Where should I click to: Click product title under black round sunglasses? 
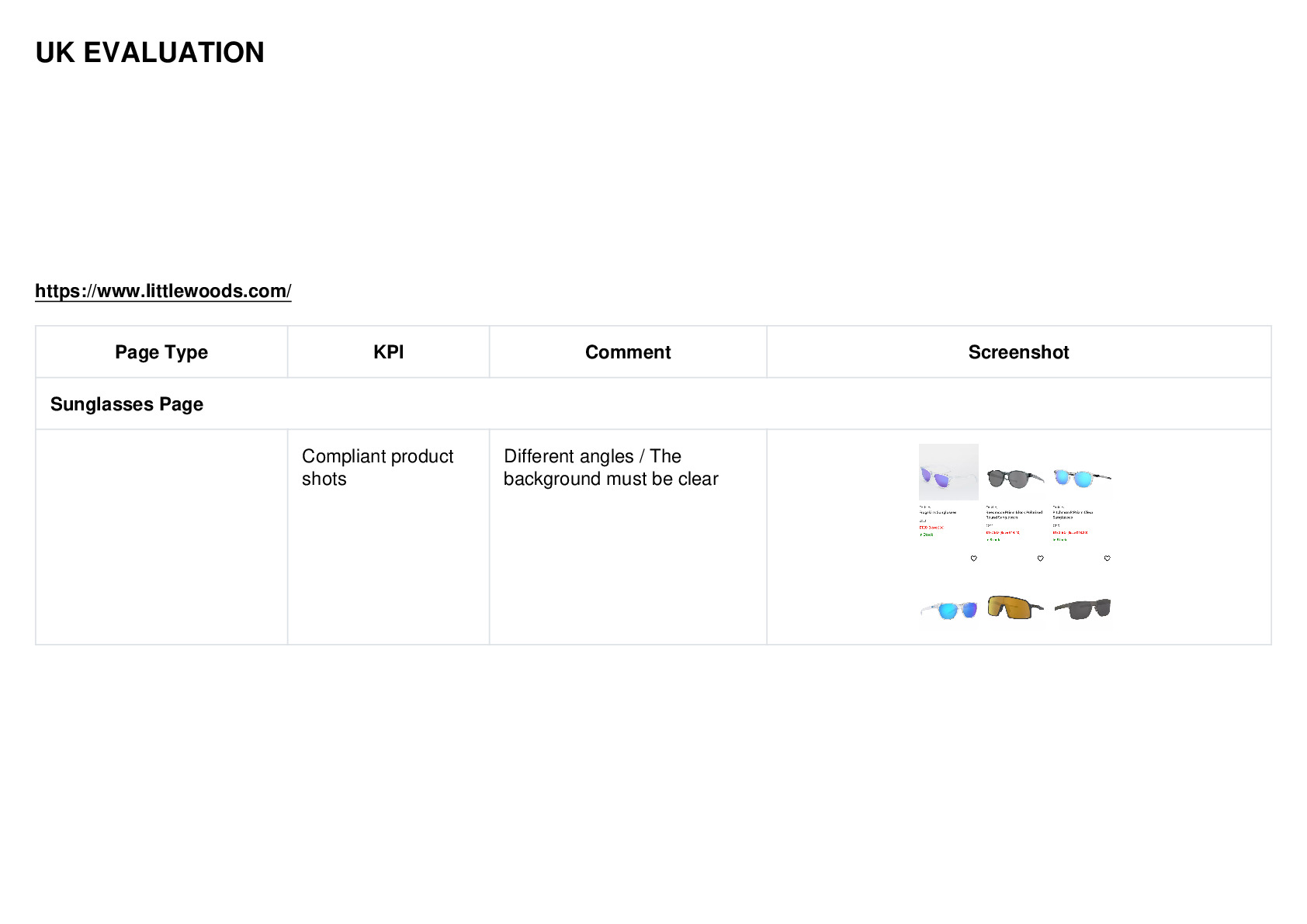(x=1014, y=514)
